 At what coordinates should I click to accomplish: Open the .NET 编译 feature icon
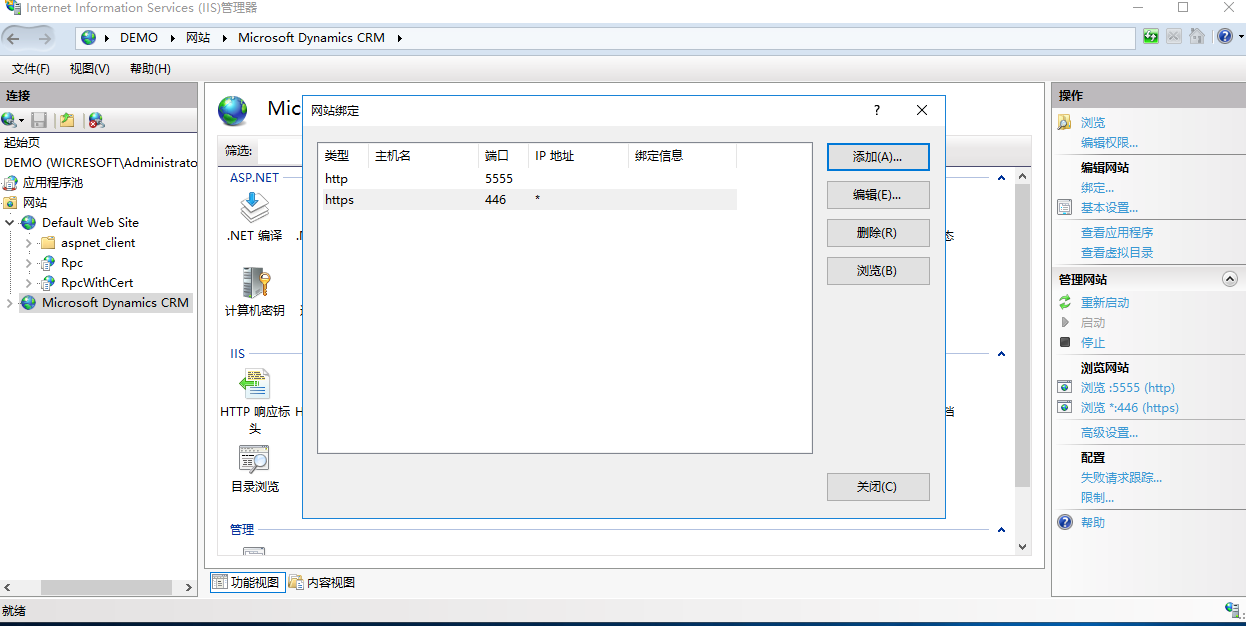(254, 208)
